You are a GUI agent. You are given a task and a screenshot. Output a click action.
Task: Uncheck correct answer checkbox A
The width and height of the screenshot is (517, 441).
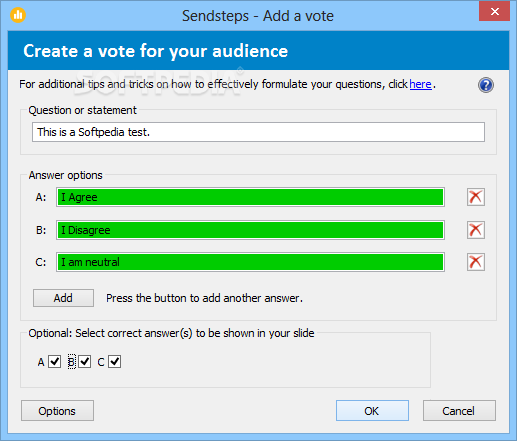pyautogui.click(x=54, y=361)
